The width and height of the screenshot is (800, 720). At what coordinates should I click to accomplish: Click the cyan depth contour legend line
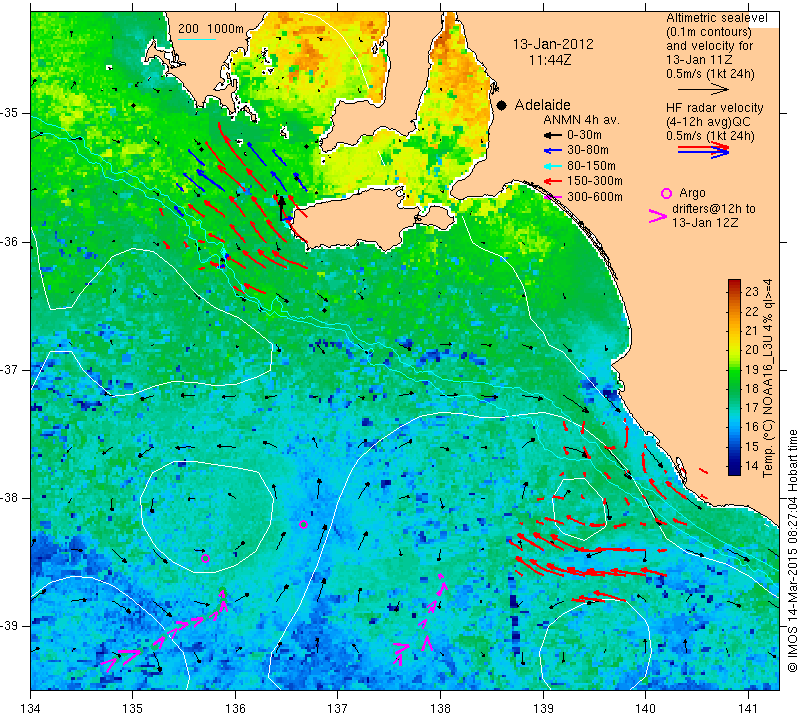196,39
